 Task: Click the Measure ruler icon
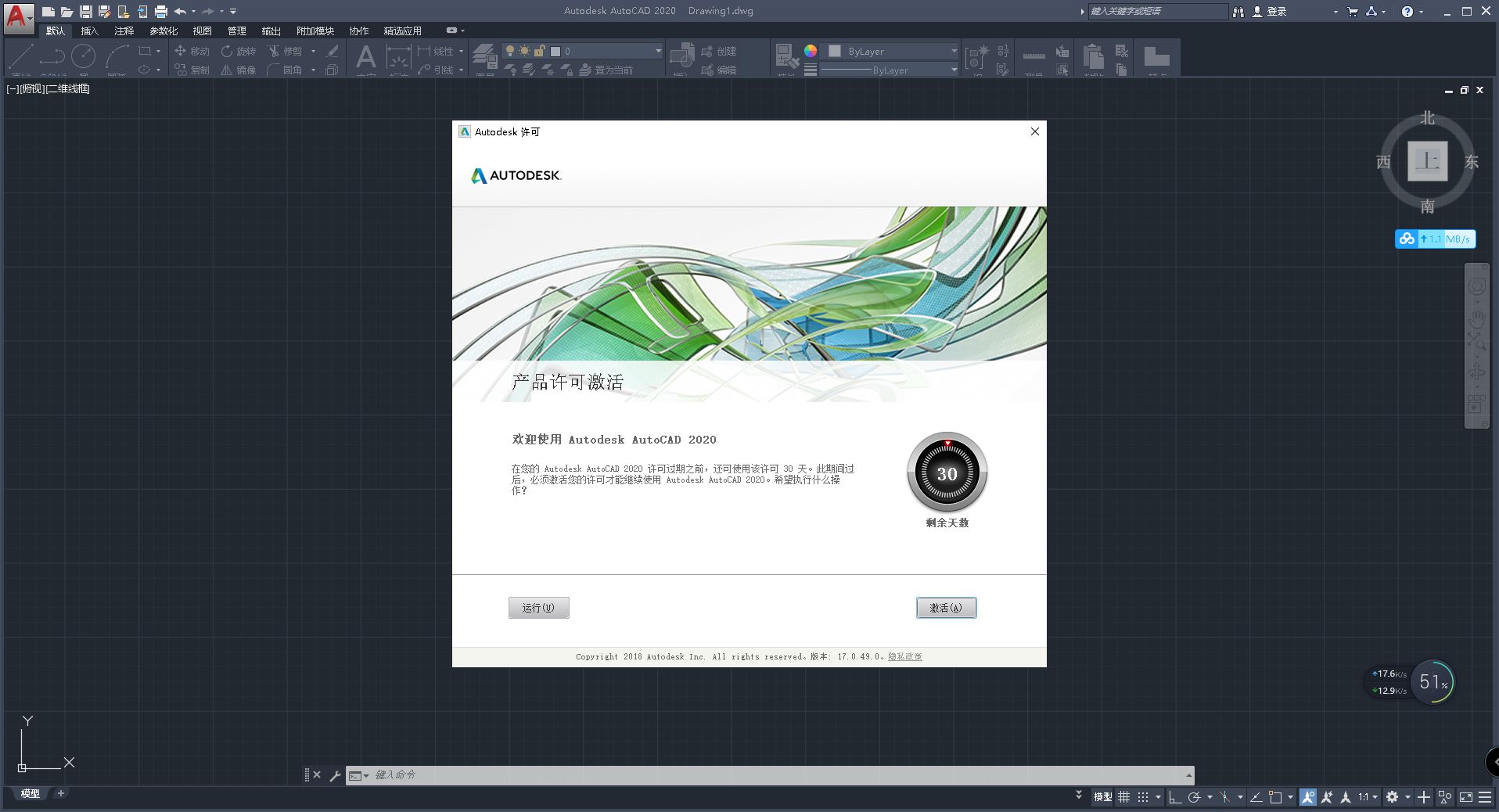click(1033, 57)
